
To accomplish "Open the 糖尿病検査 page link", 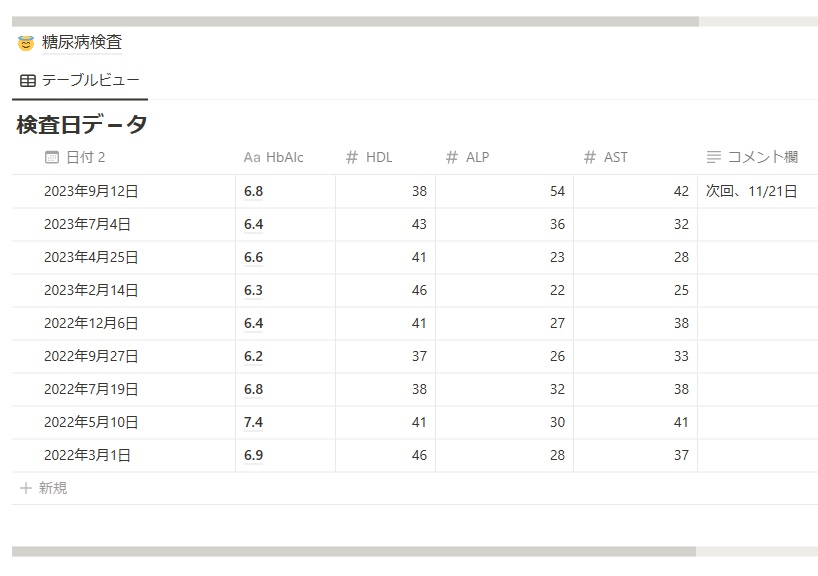I will pyautogui.click(x=82, y=43).
